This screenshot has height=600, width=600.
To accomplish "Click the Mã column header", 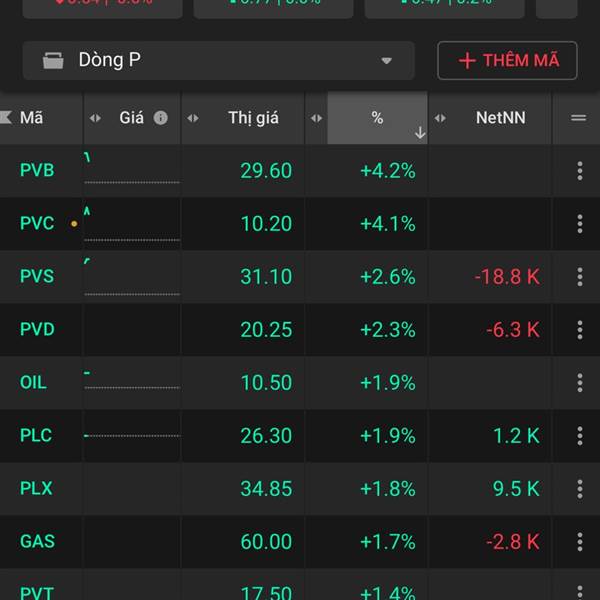I will (31, 118).
